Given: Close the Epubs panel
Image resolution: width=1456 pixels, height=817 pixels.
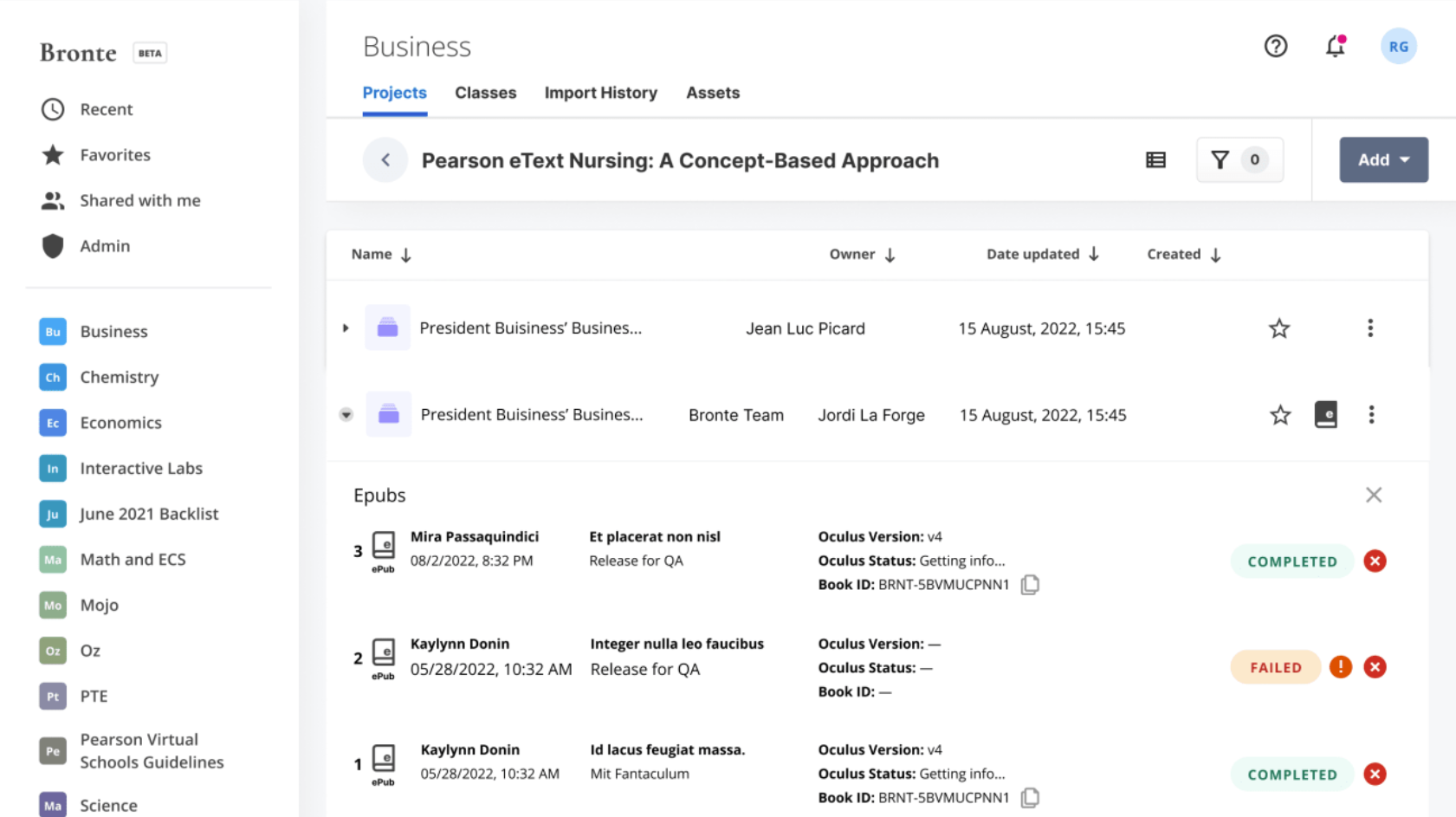Looking at the screenshot, I should point(1374,495).
